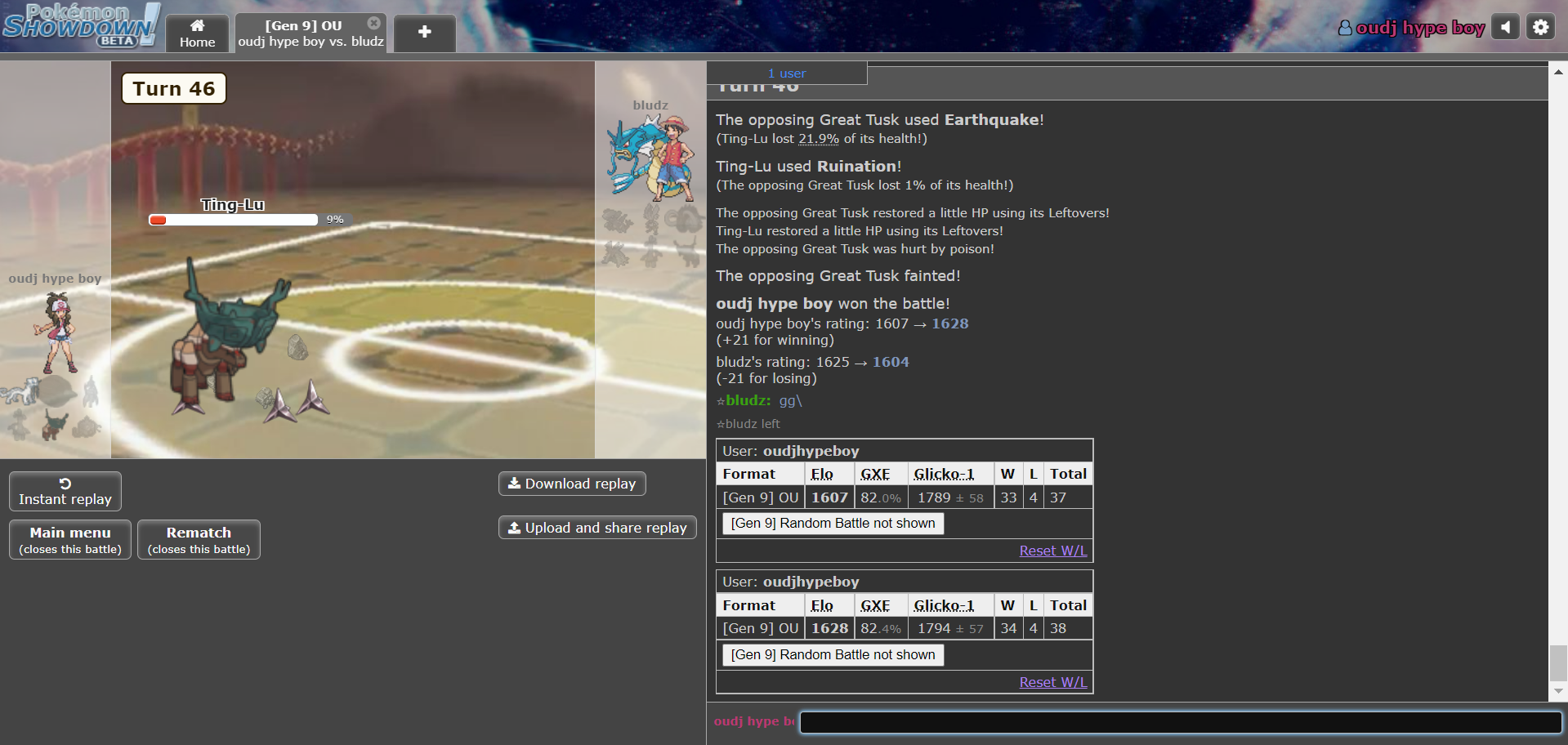Click the Pokémon Showdown logo
This screenshot has height=745, width=1568.
(80, 25)
